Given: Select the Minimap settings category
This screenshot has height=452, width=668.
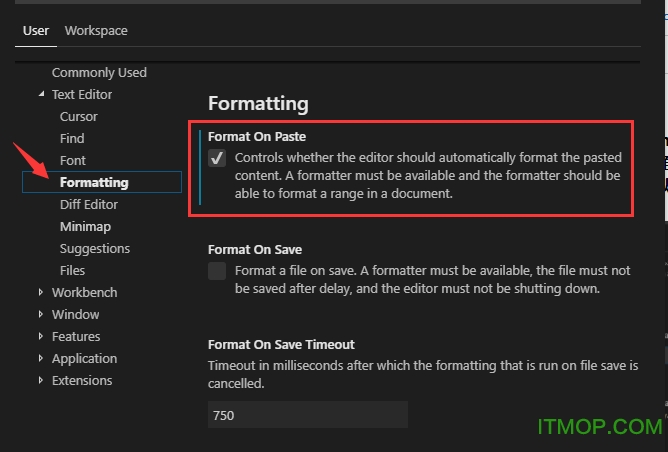Looking at the screenshot, I should (x=85, y=227).
